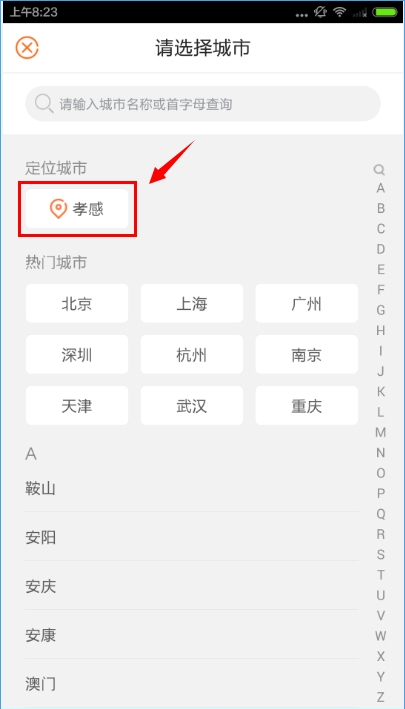The image size is (405, 709).
Task: Select the located city 孝感
Action: (77, 208)
